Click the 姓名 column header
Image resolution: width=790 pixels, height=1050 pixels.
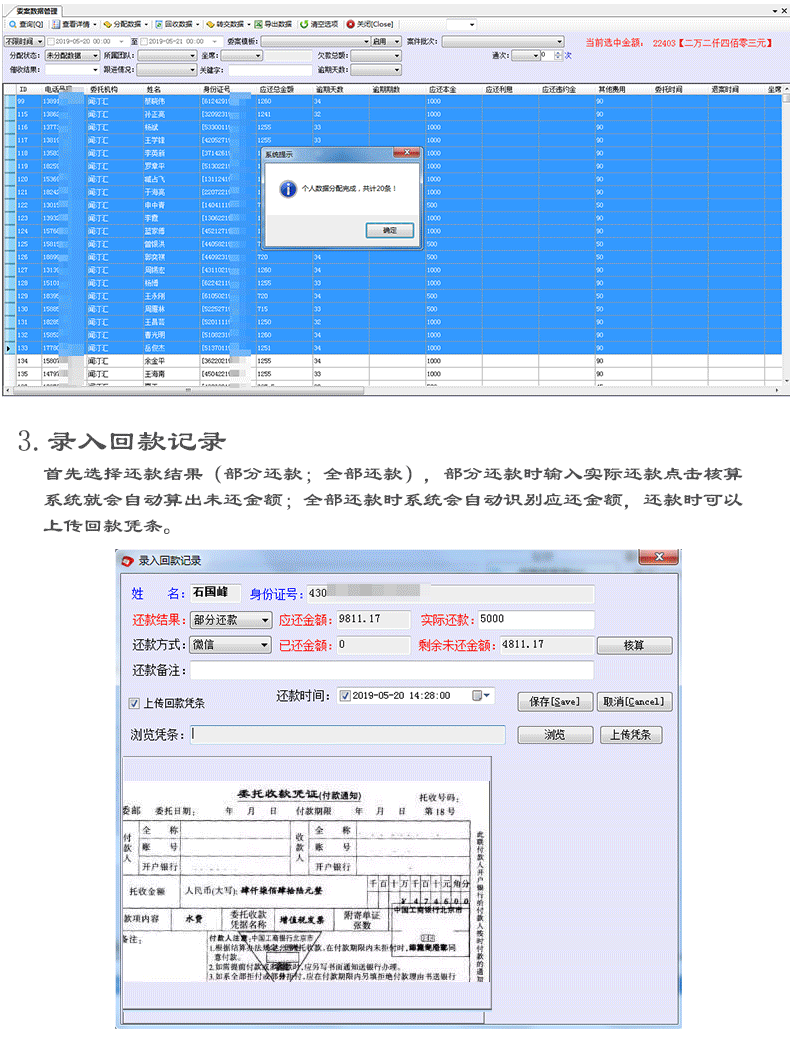173,89
